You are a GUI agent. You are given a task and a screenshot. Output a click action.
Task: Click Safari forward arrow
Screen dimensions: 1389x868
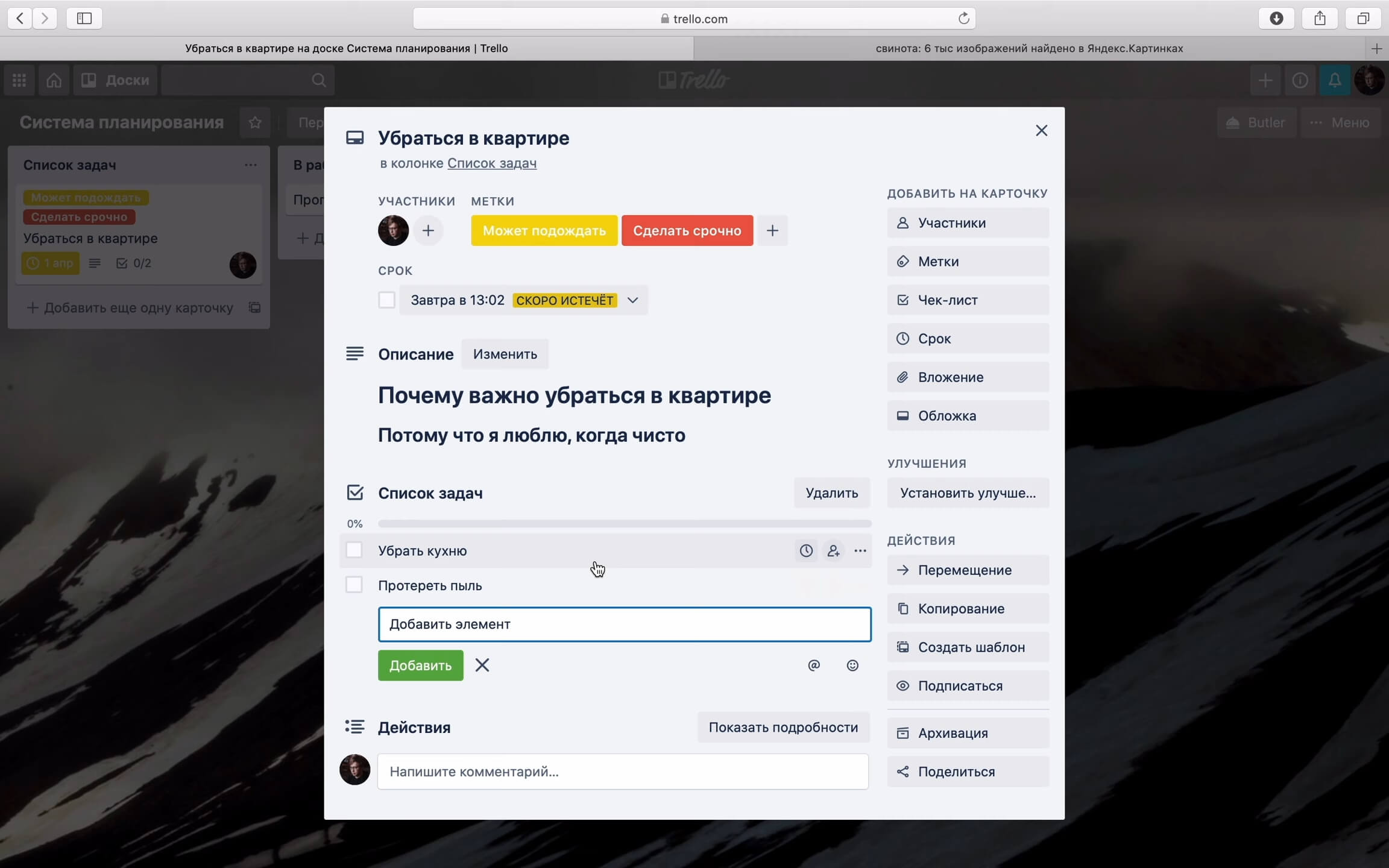[x=45, y=18]
